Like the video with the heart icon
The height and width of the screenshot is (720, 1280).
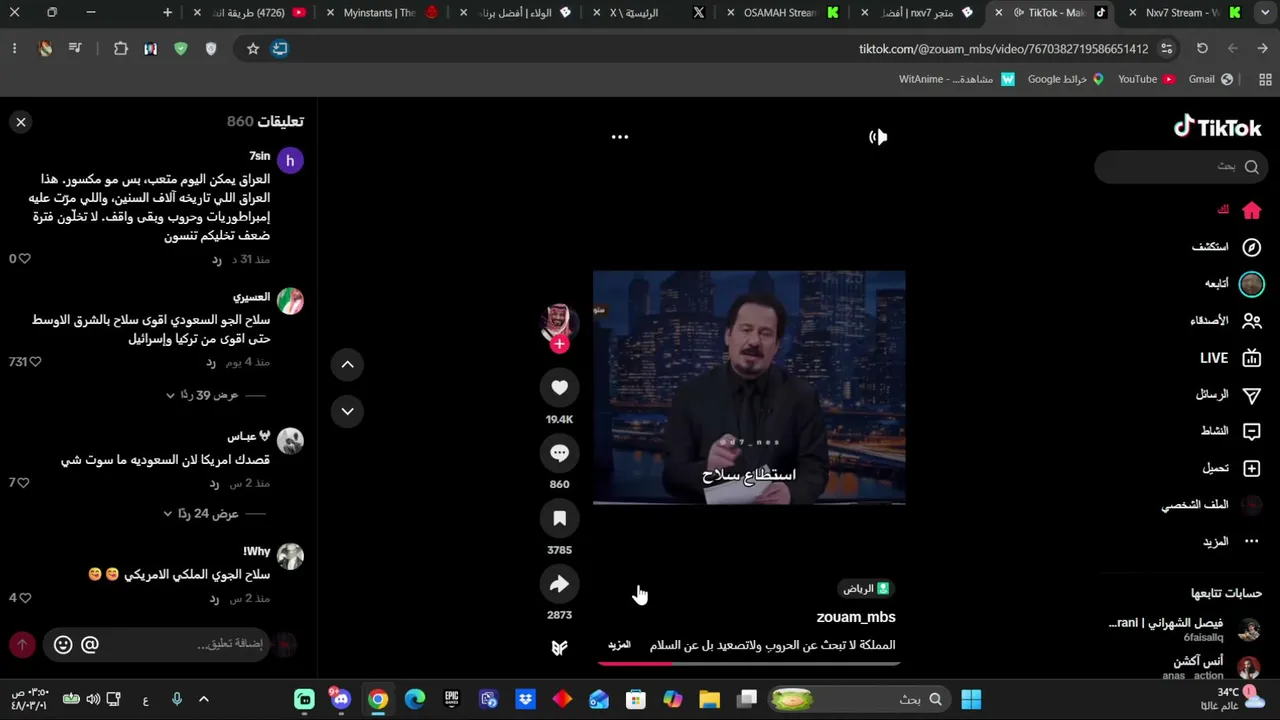559,388
